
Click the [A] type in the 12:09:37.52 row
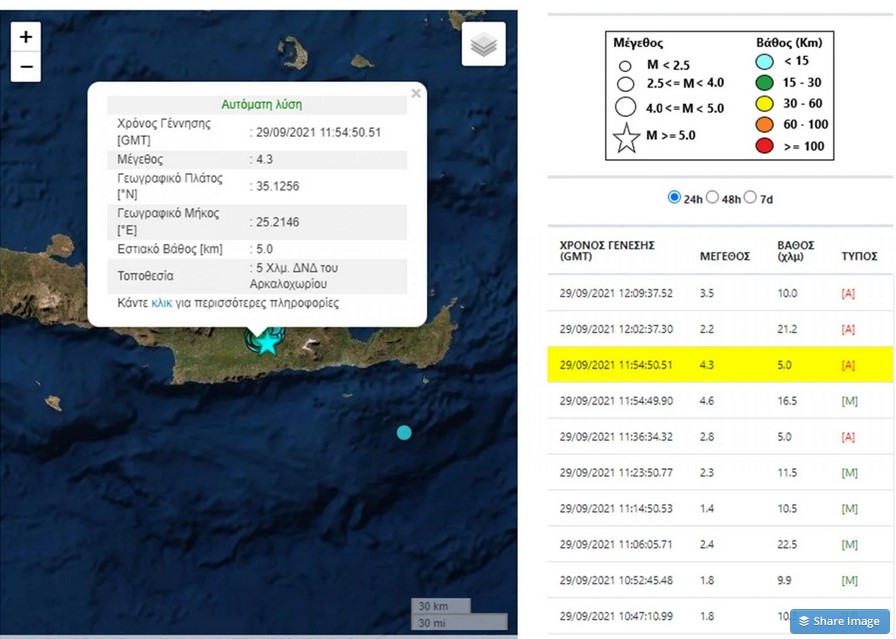point(848,293)
